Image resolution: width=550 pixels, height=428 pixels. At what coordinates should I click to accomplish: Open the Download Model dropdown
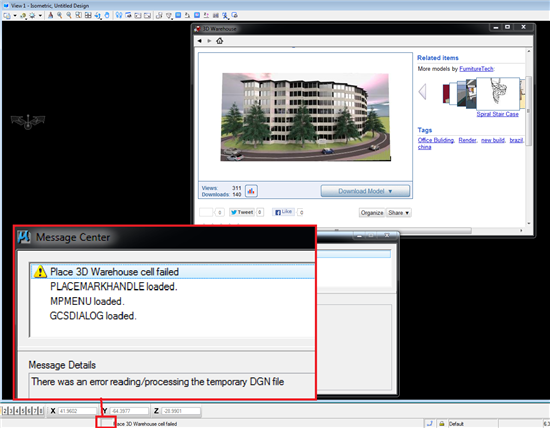365,191
